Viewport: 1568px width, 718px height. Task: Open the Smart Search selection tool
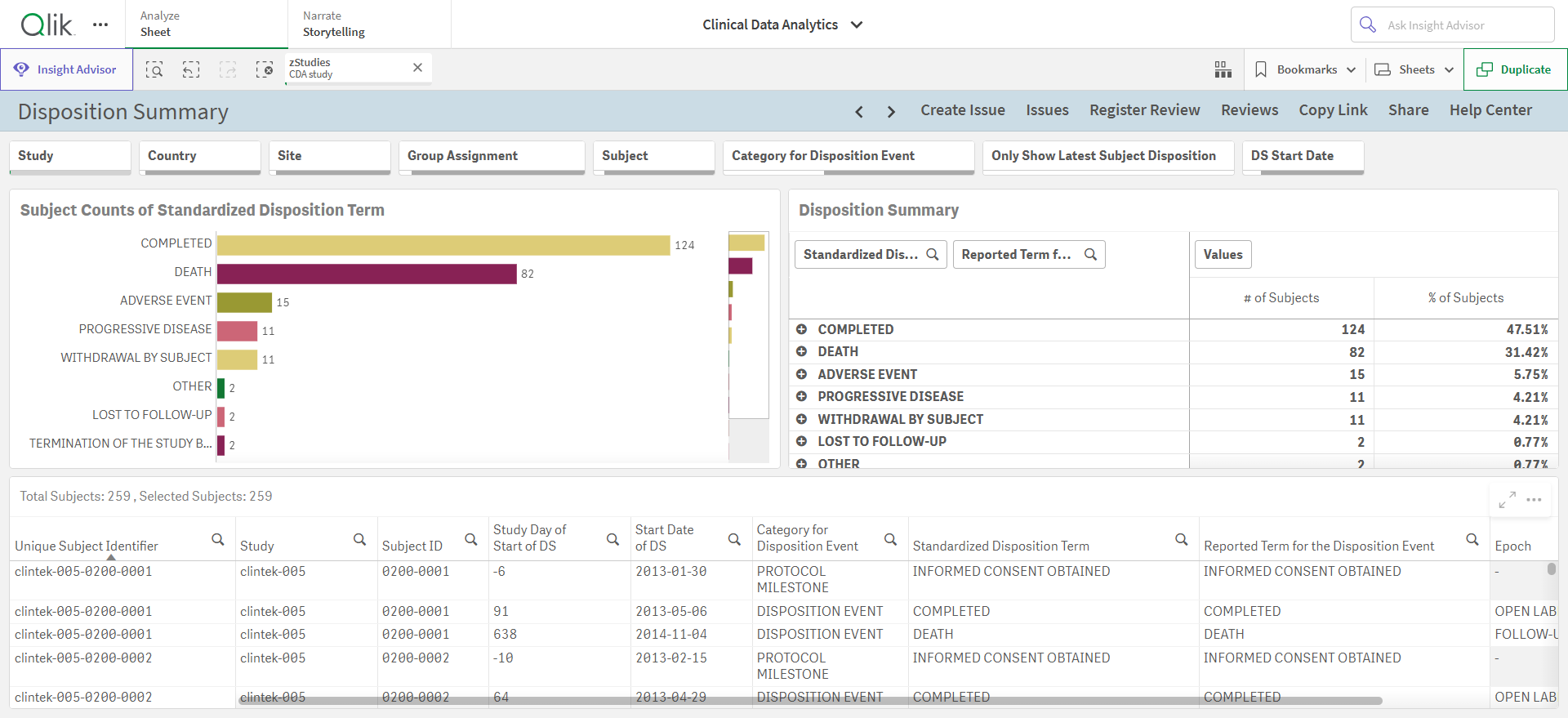(x=154, y=69)
